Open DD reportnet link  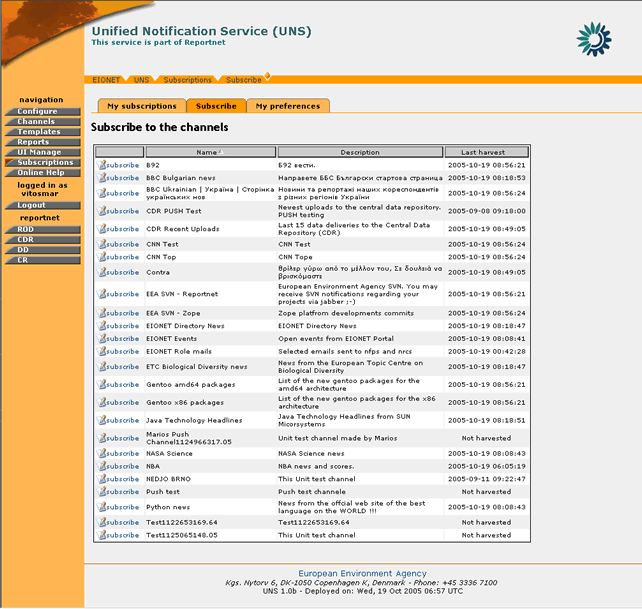pos(43,250)
